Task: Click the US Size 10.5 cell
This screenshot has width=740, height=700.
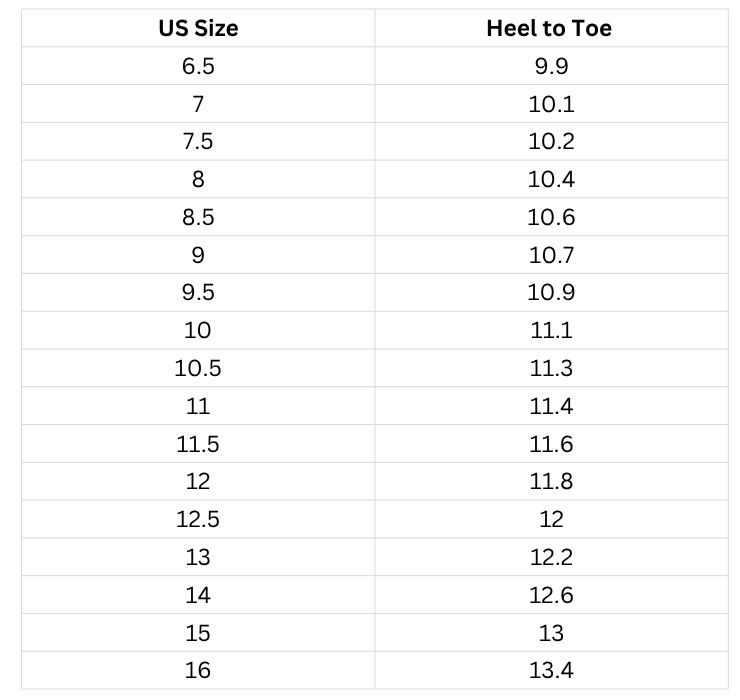Action: pos(198,368)
